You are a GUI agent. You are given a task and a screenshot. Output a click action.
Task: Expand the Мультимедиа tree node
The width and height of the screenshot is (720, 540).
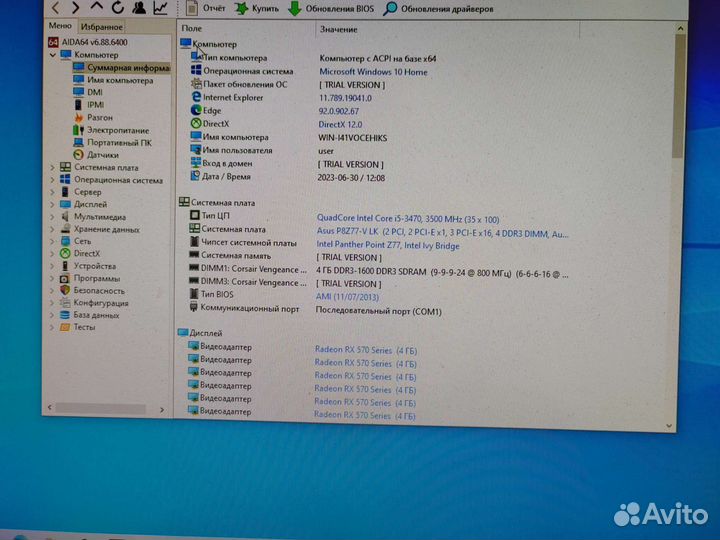coord(52,217)
